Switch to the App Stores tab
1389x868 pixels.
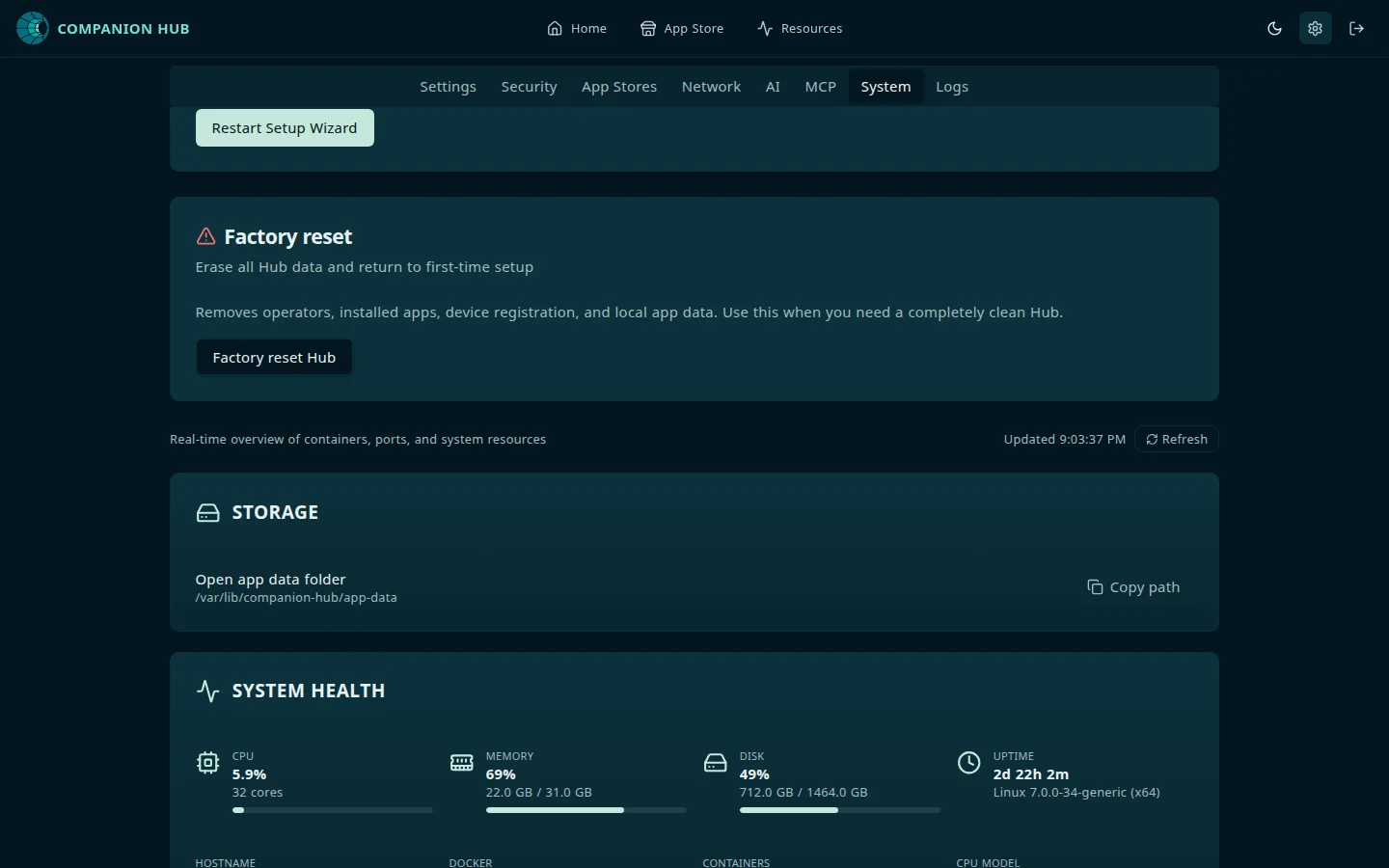(x=619, y=86)
